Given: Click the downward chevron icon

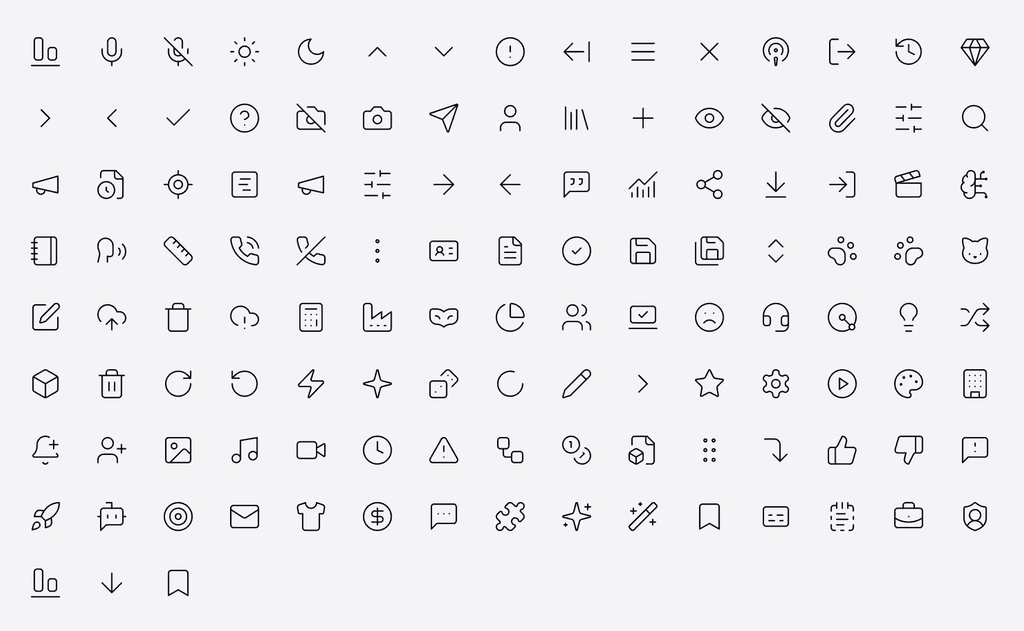Looking at the screenshot, I should pos(443,52).
